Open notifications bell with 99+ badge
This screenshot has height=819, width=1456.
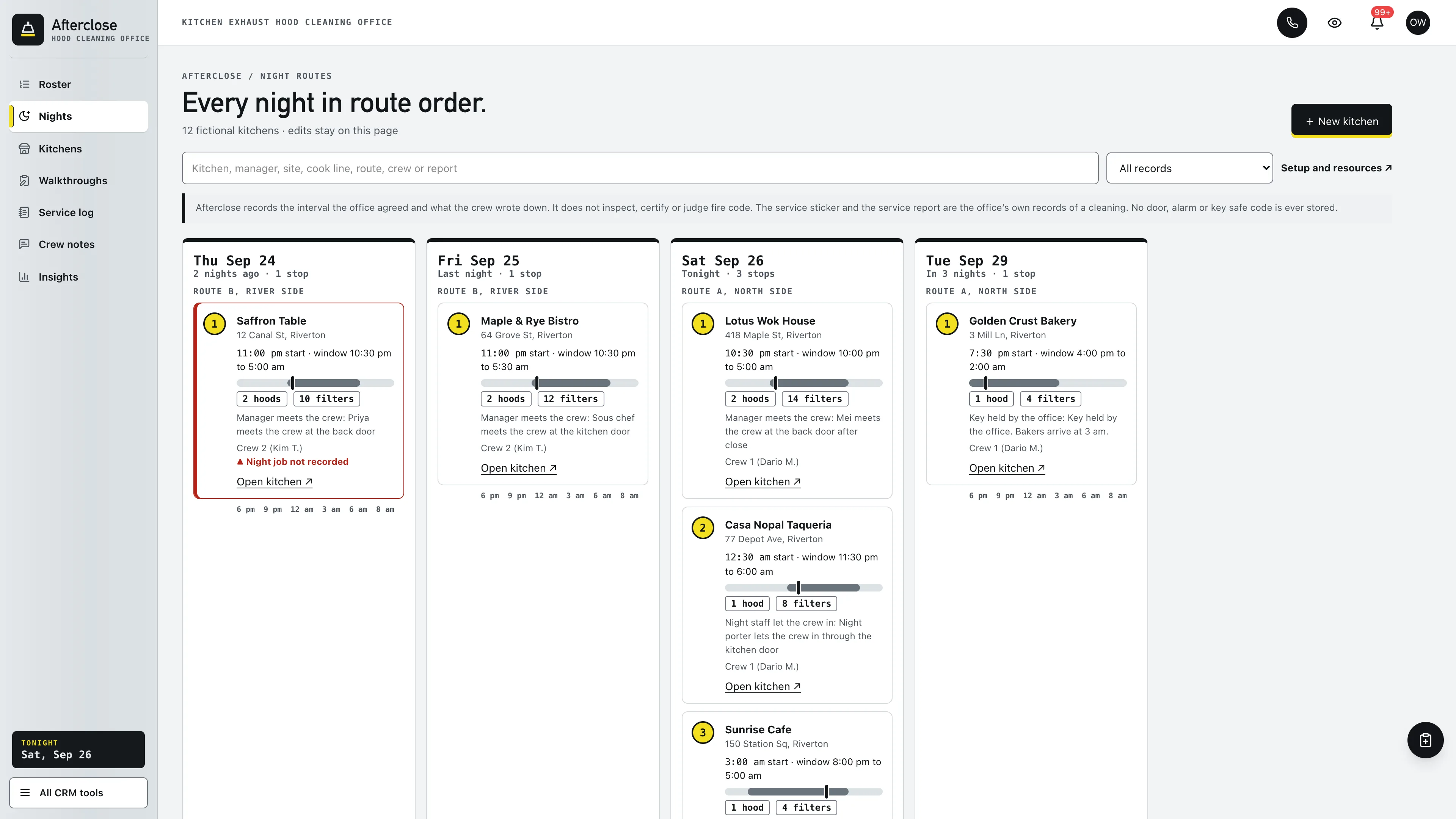(1377, 23)
